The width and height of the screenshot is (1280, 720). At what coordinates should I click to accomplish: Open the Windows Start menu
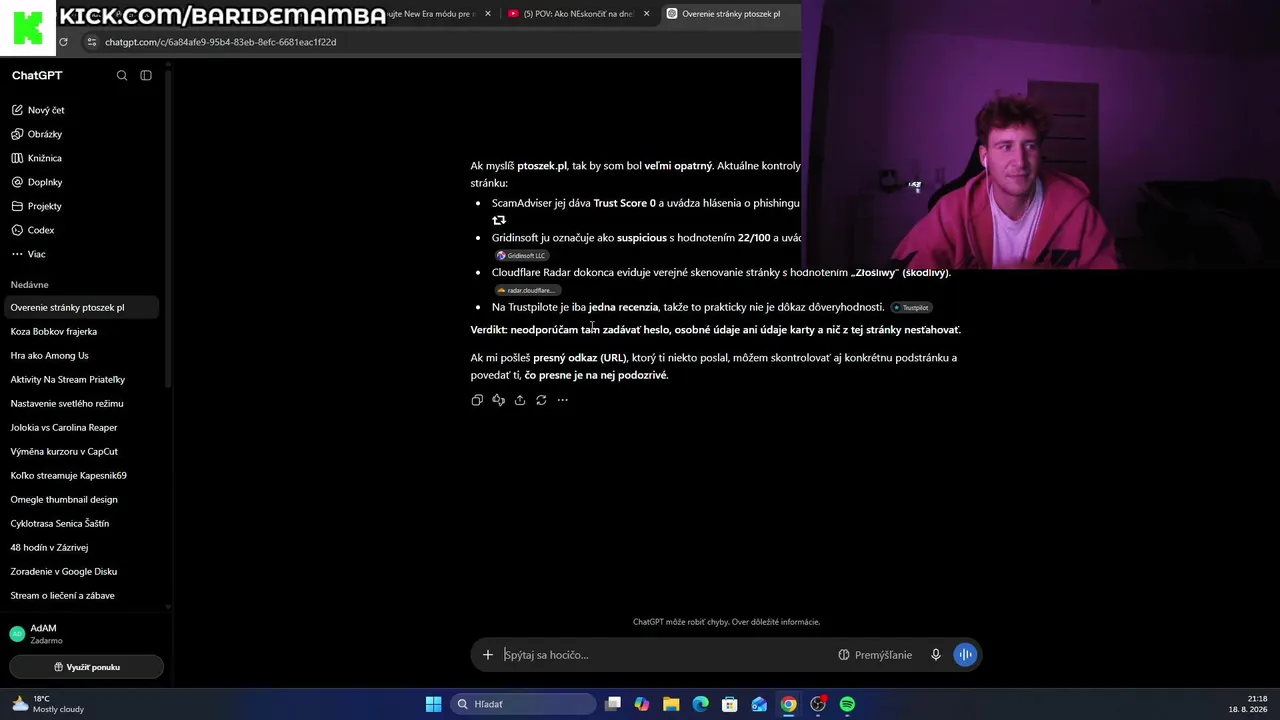click(x=433, y=704)
